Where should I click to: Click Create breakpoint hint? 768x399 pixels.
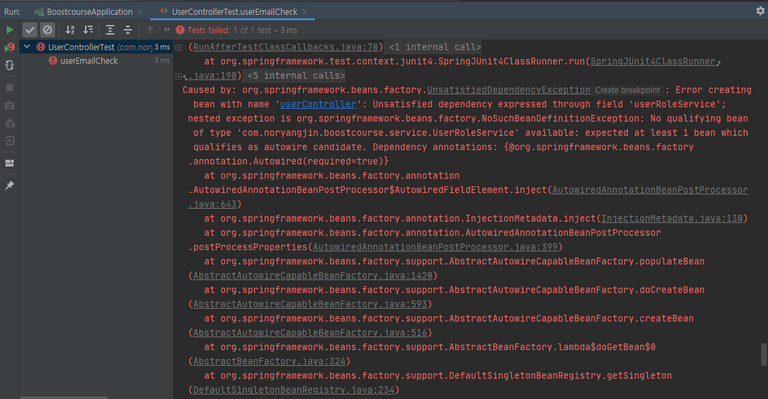coord(627,90)
